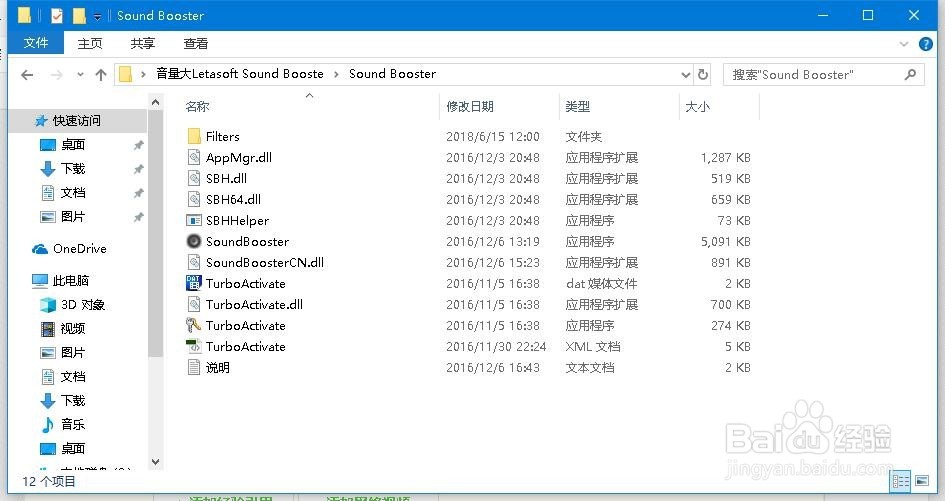Viewport: 945px width, 501px height.
Task: Click the 1,287 KB size cell
Action: pyautogui.click(x=726, y=158)
